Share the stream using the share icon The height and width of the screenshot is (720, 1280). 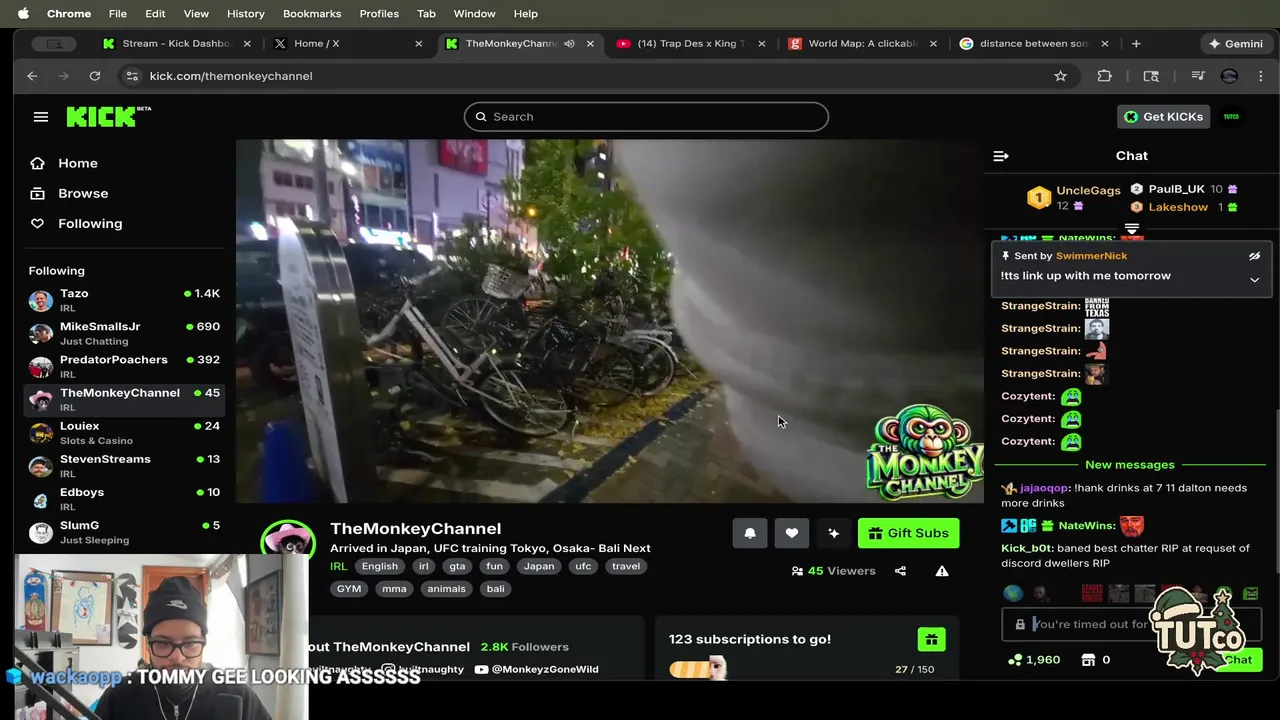click(900, 571)
